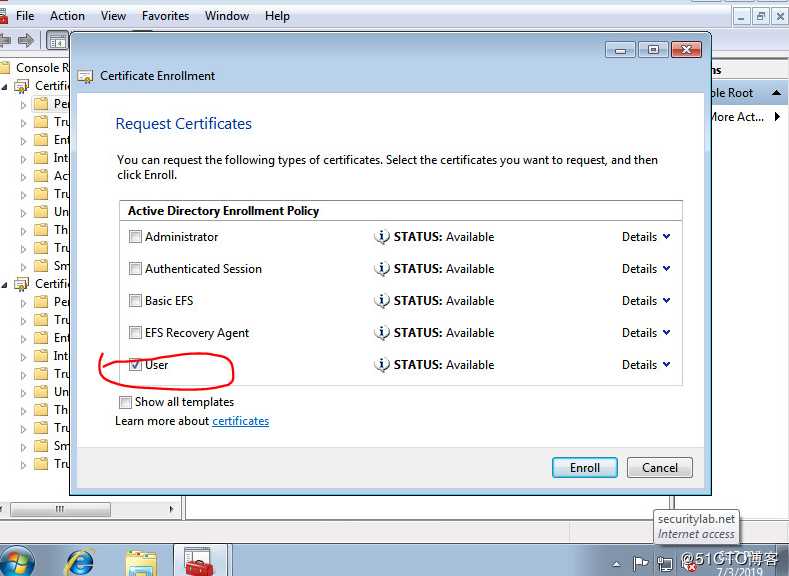This screenshot has width=789, height=576.
Task: Expand the "Ac" folder tree node
Action: click(23, 177)
